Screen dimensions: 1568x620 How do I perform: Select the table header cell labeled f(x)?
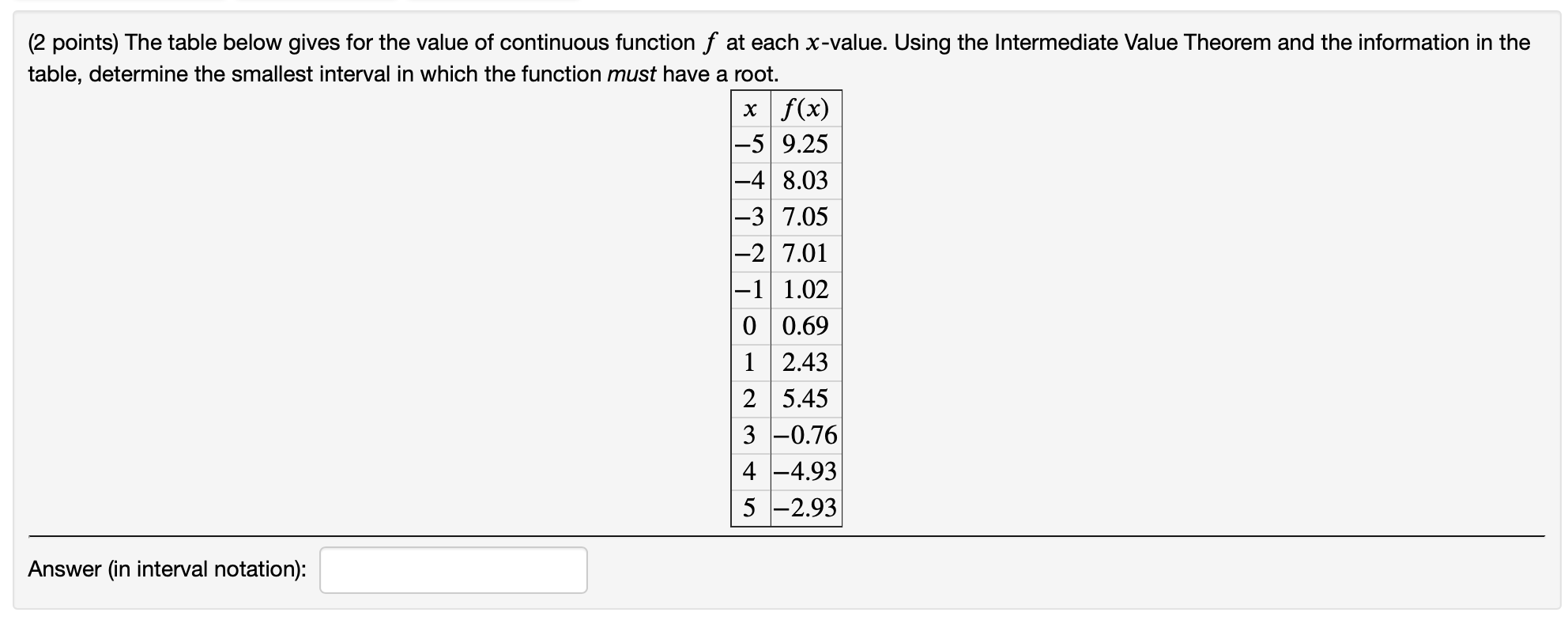pyautogui.click(x=805, y=108)
